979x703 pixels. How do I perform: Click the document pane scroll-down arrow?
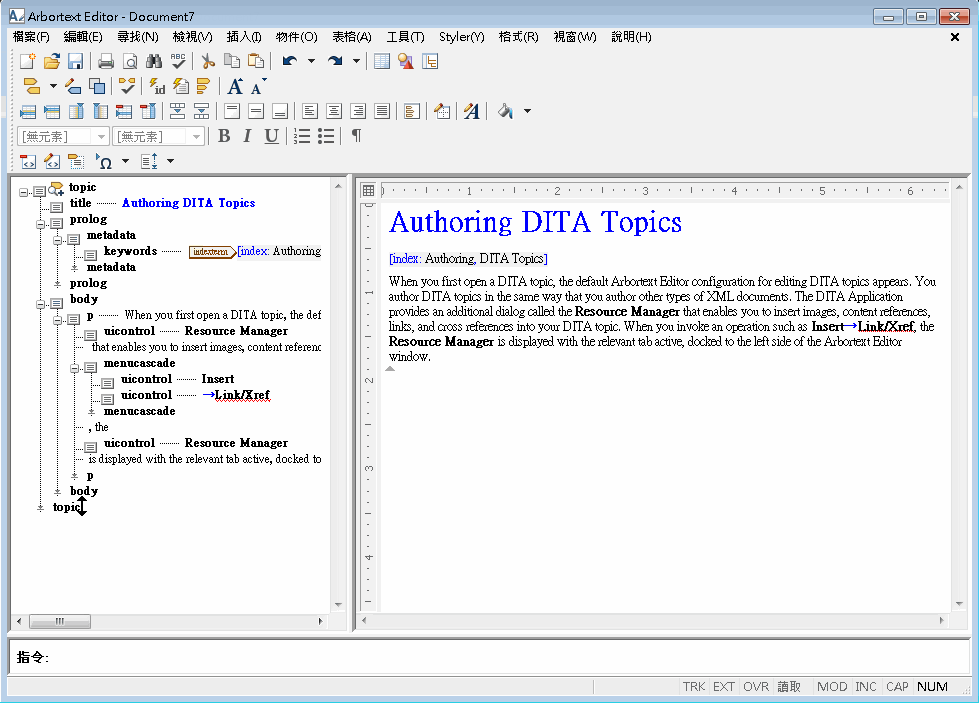click(959, 604)
